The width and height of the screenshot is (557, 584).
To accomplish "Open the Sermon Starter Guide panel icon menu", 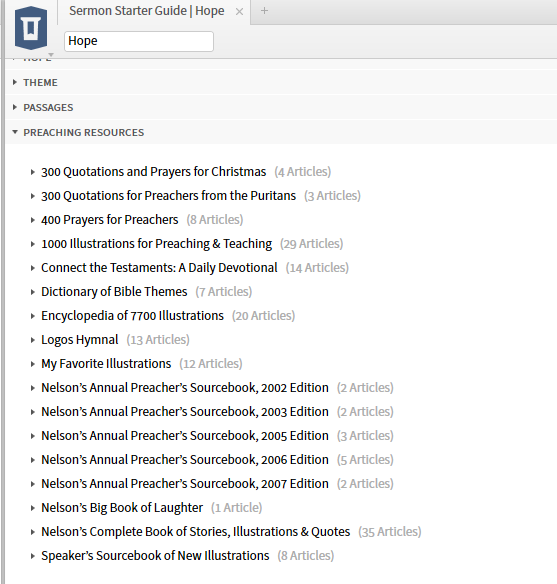I will click(31, 28).
